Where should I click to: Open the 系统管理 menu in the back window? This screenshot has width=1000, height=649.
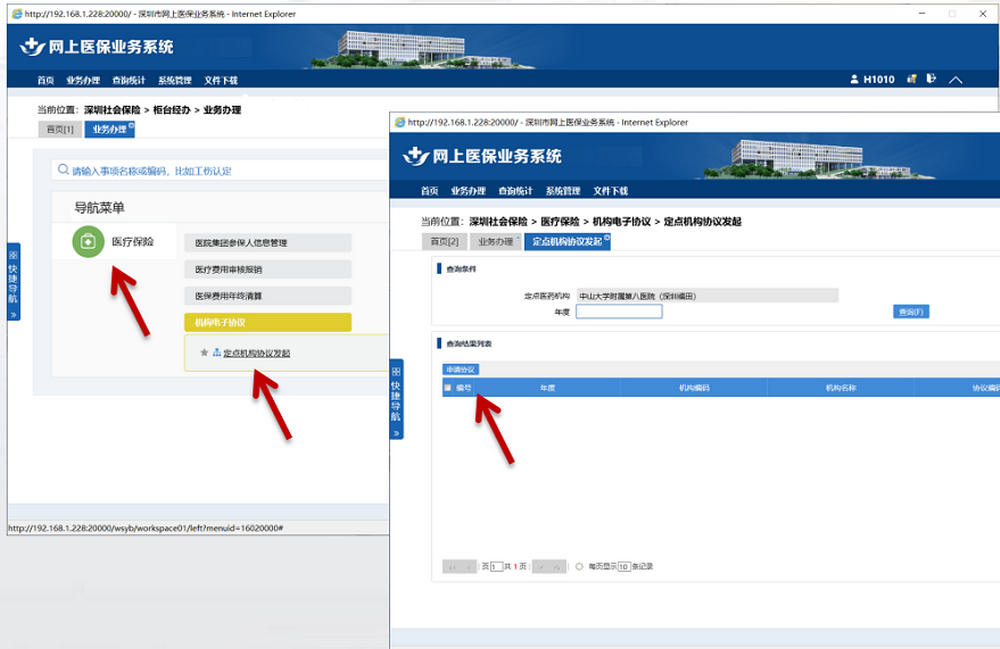(x=175, y=80)
